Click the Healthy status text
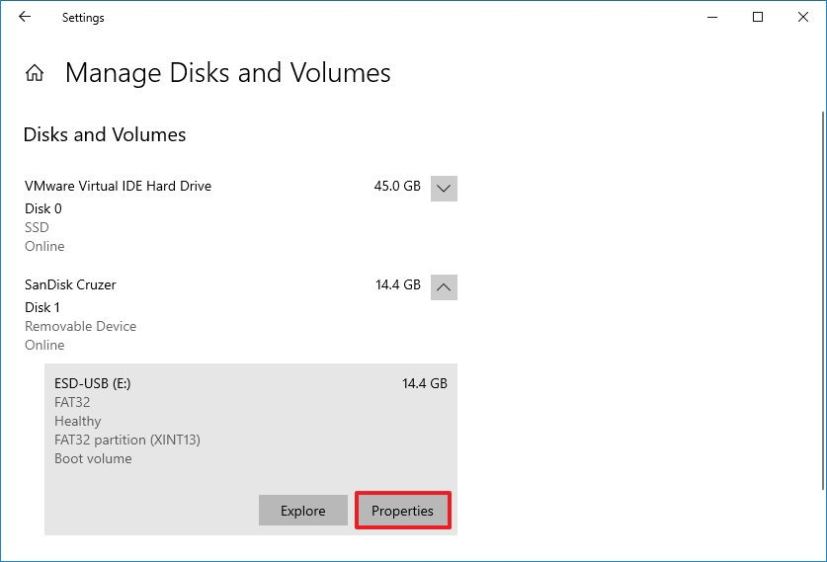The width and height of the screenshot is (827, 562). coord(78,421)
